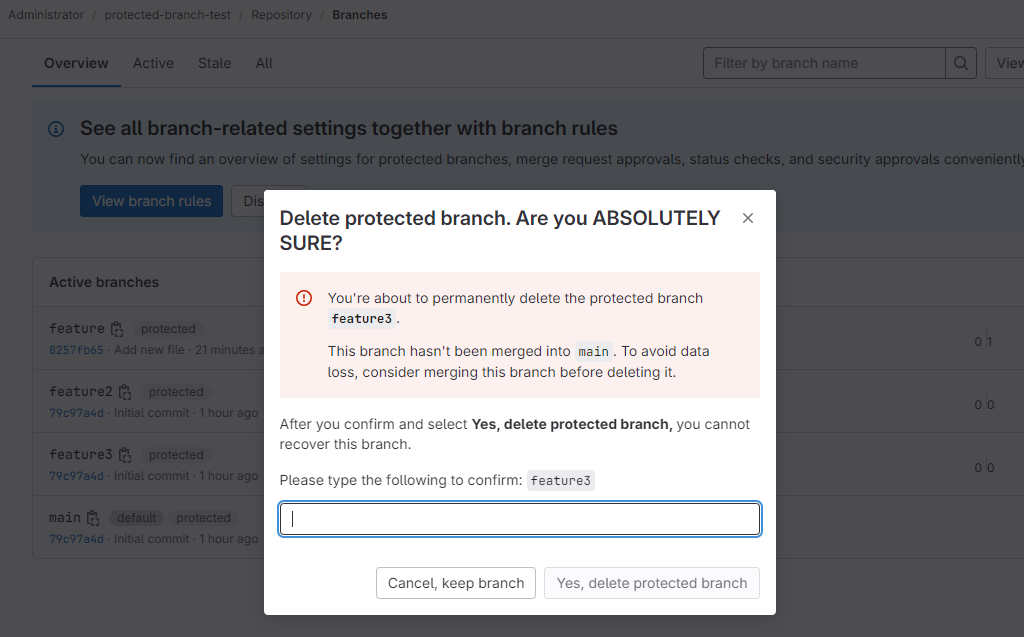Switch to the Overview tab
Image resolution: width=1024 pixels, height=637 pixels.
coord(76,63)
